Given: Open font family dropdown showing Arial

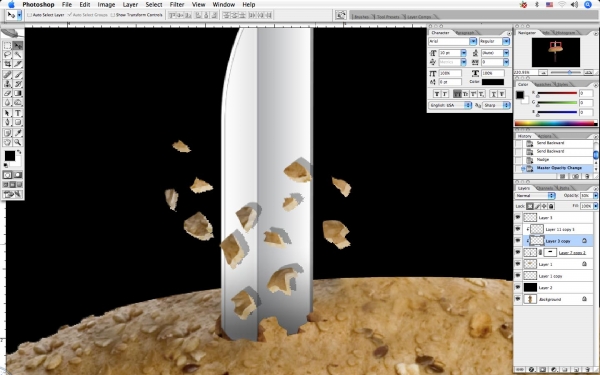Looking at the screenshot, I should tap(473, 41).
